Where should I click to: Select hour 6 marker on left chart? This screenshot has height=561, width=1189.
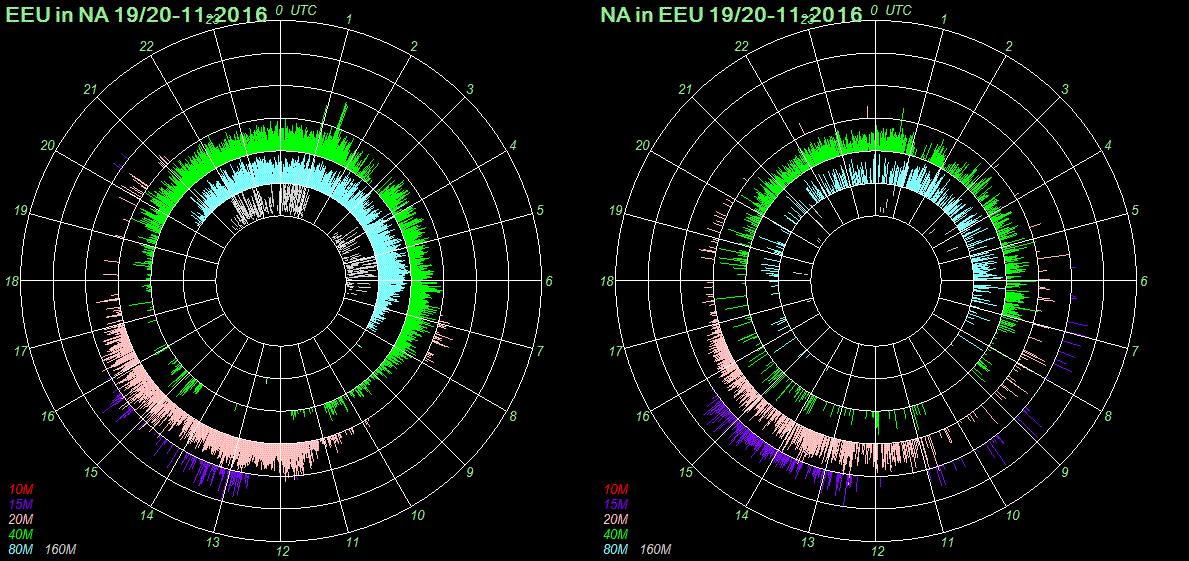pyautogui.click(x=549, y=281)
